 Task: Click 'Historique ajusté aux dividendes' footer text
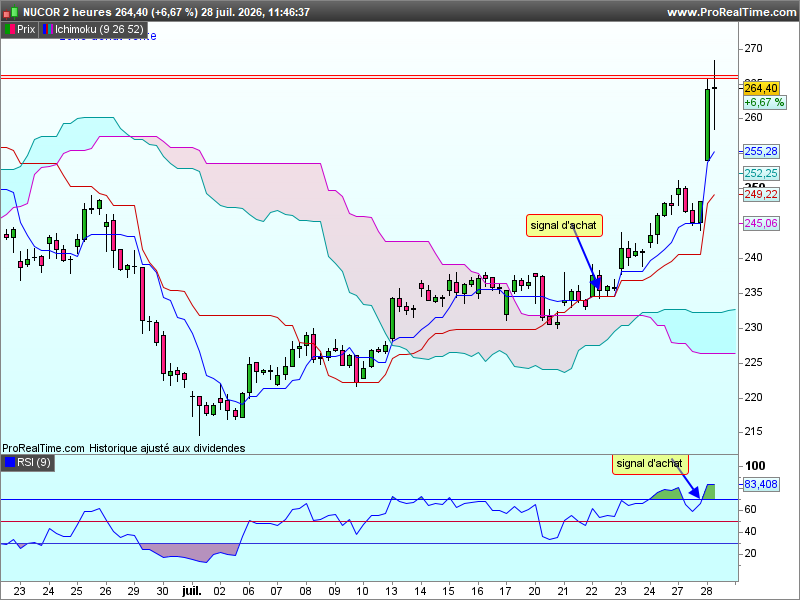point(167,448)
